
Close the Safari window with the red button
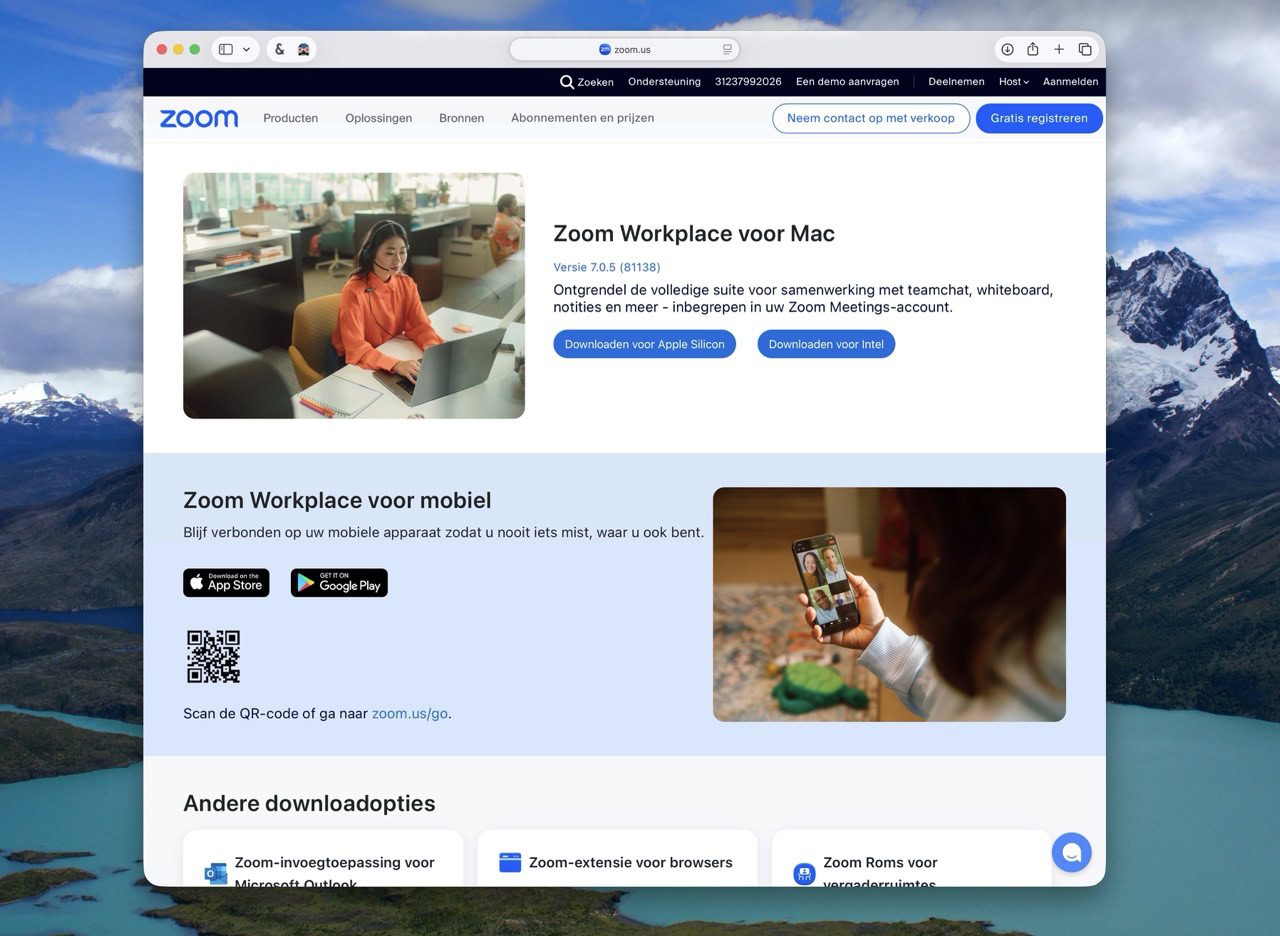(x=162, y=49)
